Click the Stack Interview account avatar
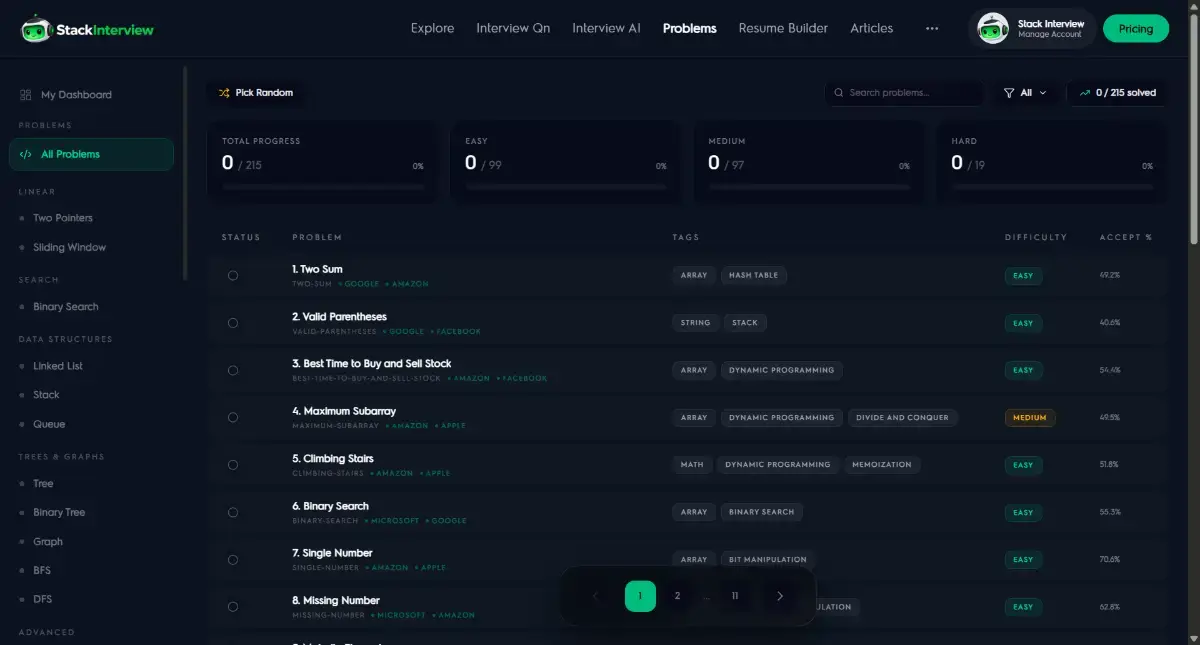 pos(993,29)
